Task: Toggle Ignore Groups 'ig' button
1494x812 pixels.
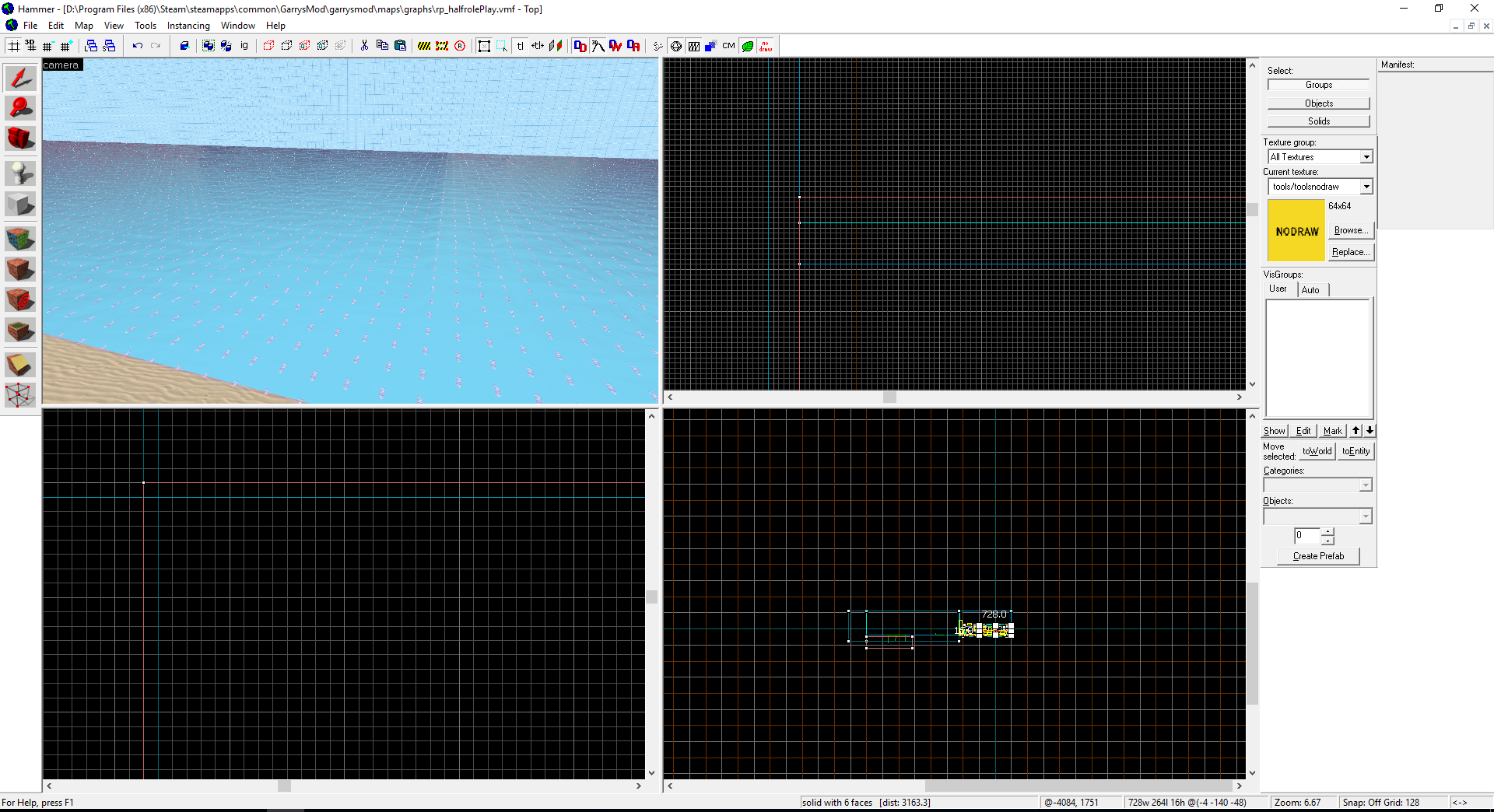Action: (244, 46)
